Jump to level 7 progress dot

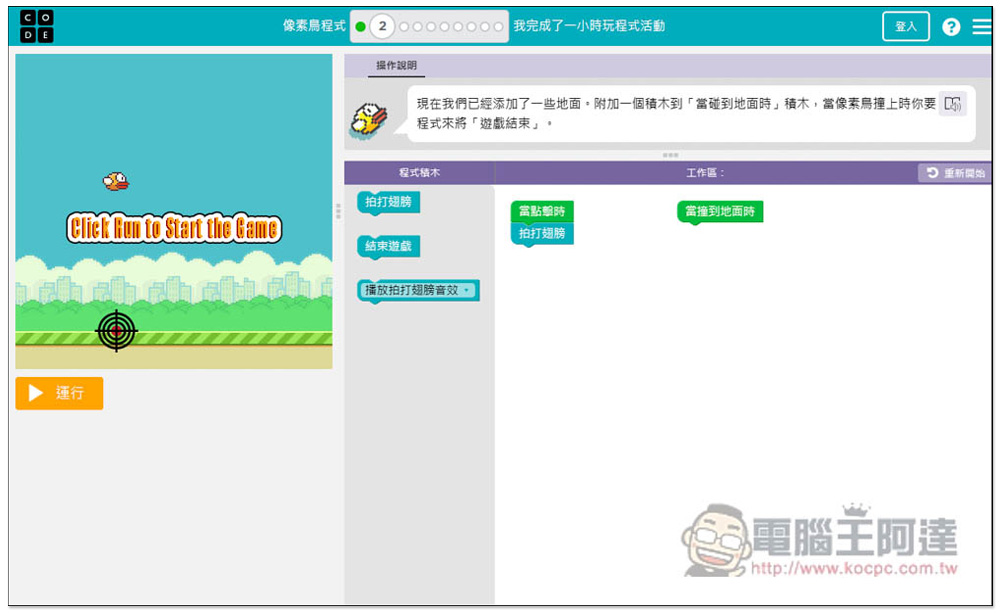[x=457, y=27]
